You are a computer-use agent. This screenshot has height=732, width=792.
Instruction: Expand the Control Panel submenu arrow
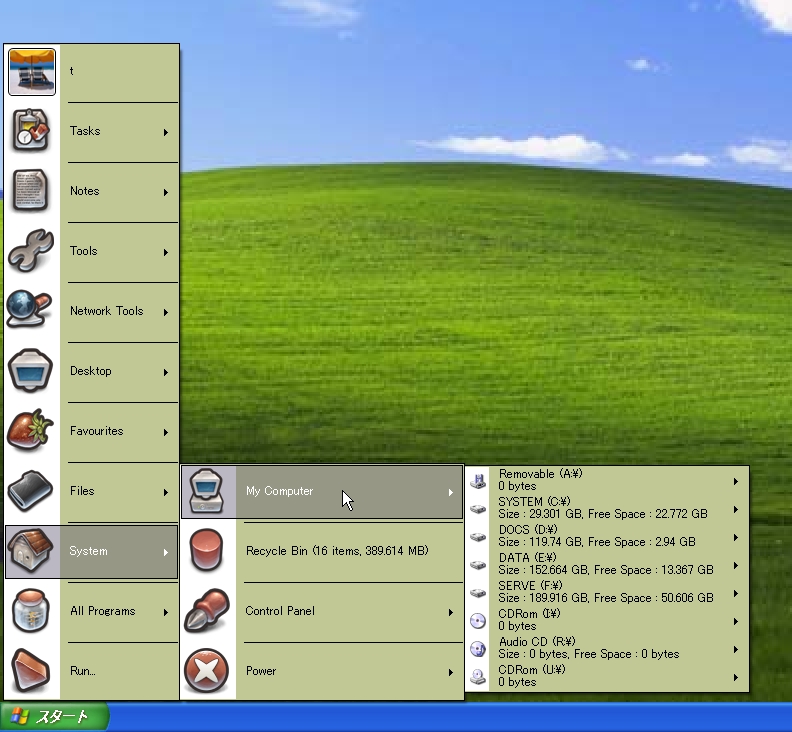point(451,612)
